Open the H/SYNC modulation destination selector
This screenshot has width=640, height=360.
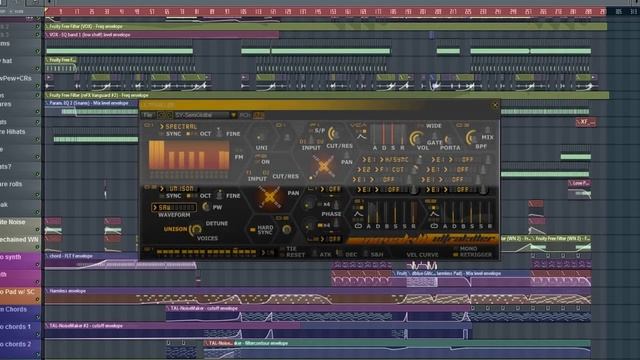(394, 160)
